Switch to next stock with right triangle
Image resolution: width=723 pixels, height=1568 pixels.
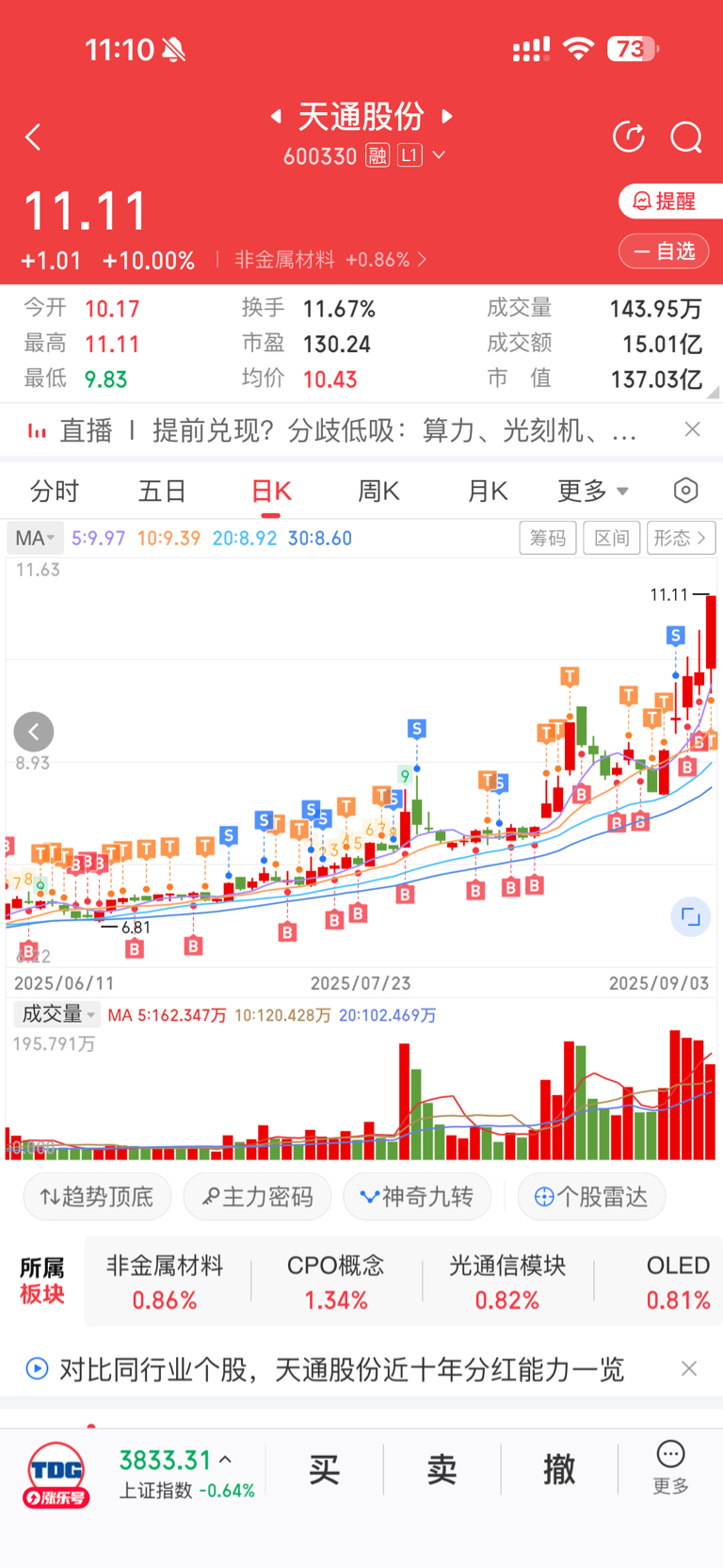coord(447,116)
